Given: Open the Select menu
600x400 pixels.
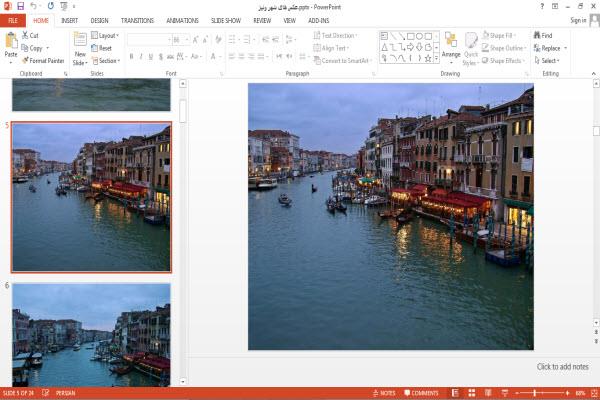Looking at the screenshot, I should [x=547, y=60].
